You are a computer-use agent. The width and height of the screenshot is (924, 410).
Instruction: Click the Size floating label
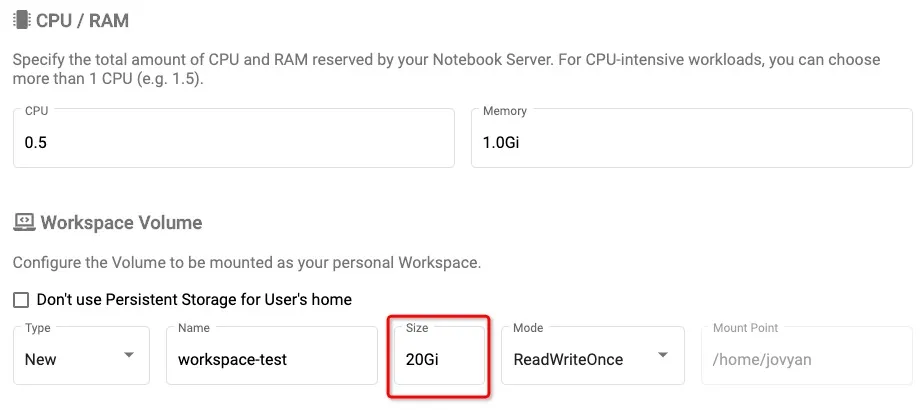point(417,328)
